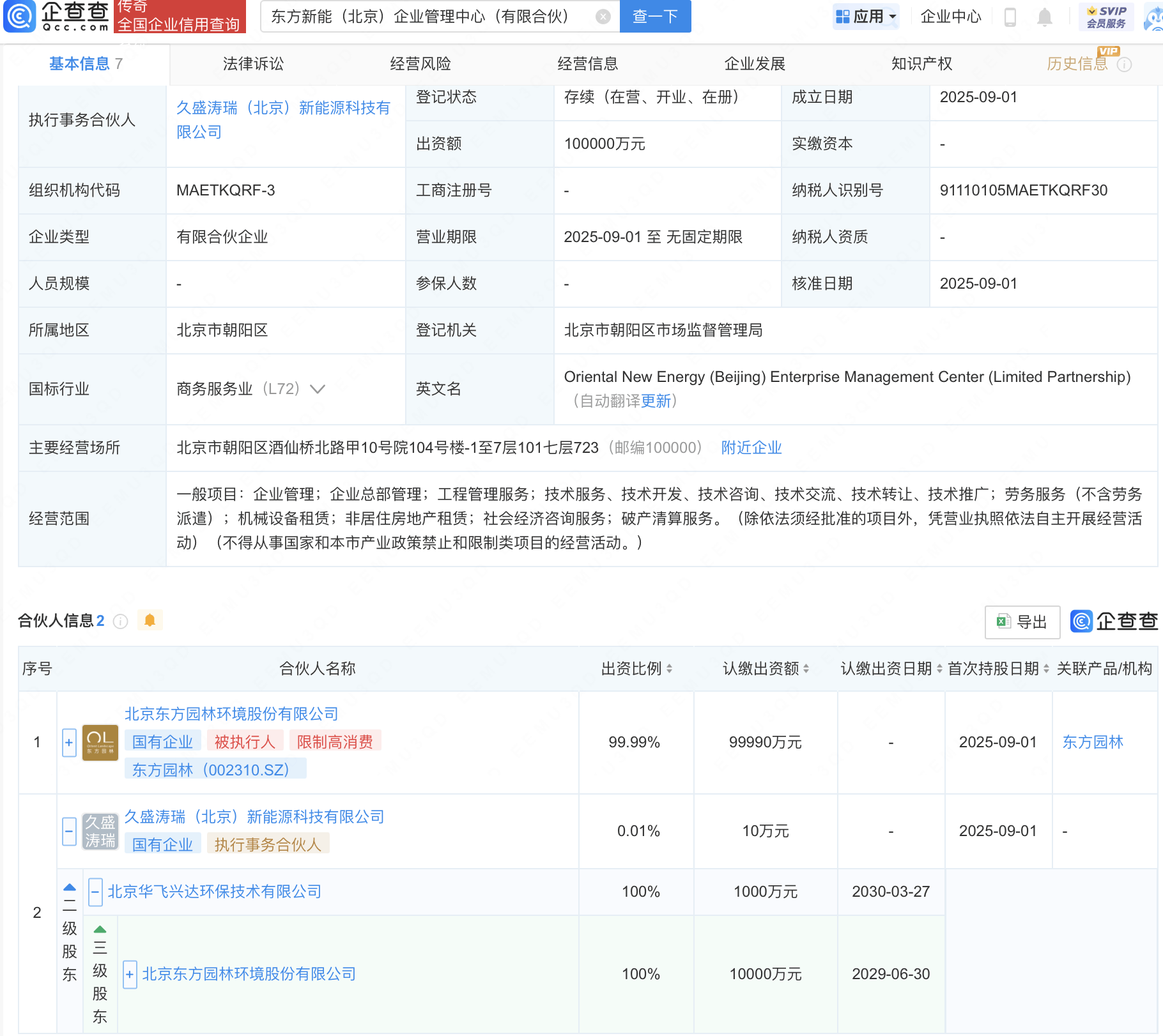Click info icon beside partner information
Image resolution: width=1163 pixels, height=1036 pixels.
(120, 621)
